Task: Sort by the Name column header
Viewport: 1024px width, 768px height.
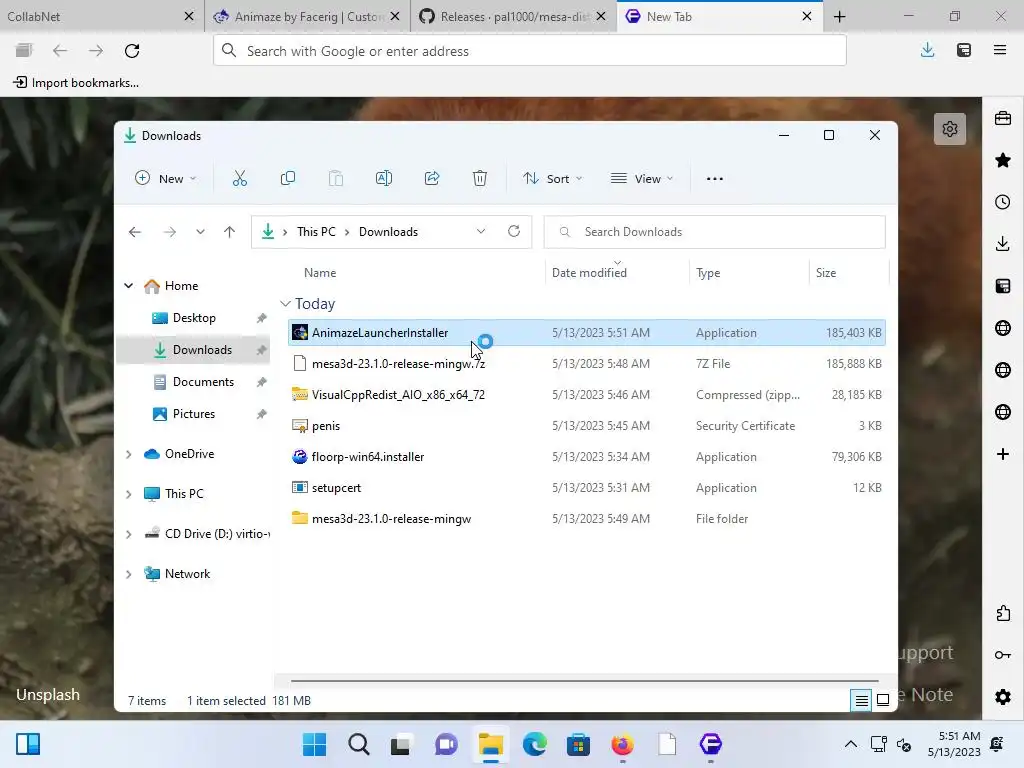Action: [320, 272]
